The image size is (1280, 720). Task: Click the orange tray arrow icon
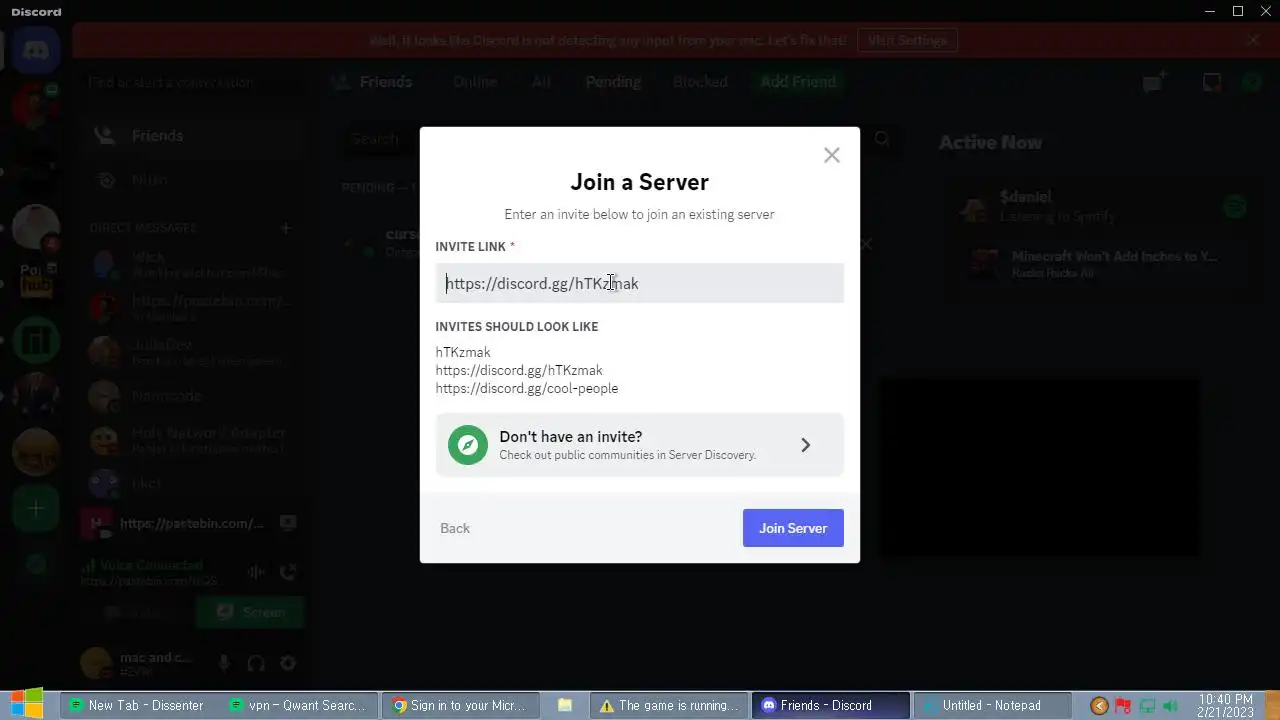[1099, 706]
